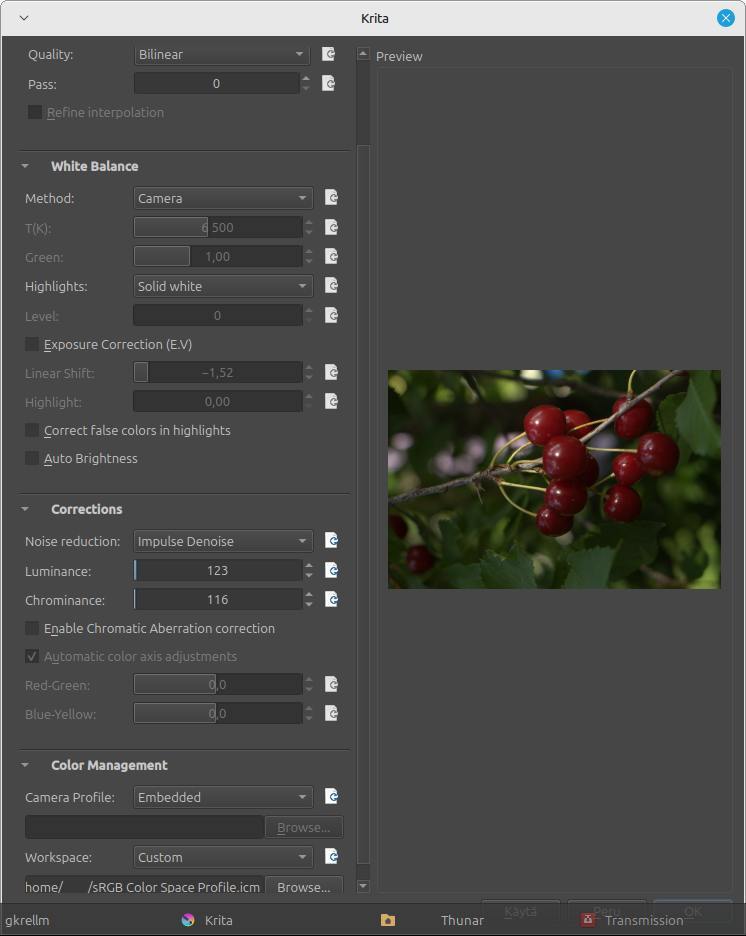Increase Luminance with the up arrow
Viewport: 746px width, 936px height.
coord(309,565)
